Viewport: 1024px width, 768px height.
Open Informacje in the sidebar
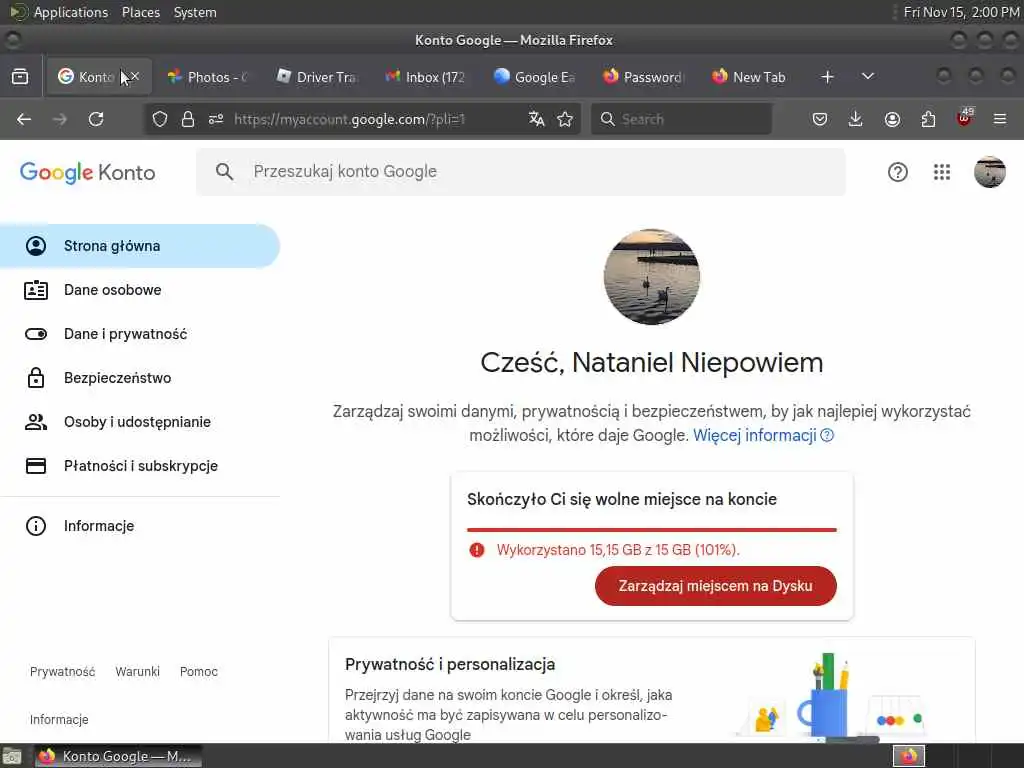[140, 526]
